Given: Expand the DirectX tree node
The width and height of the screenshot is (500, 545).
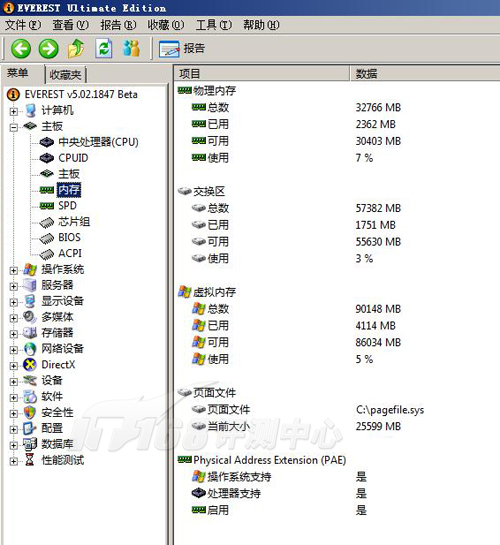Looking at the screenshot, I should (x=14, y=366).
